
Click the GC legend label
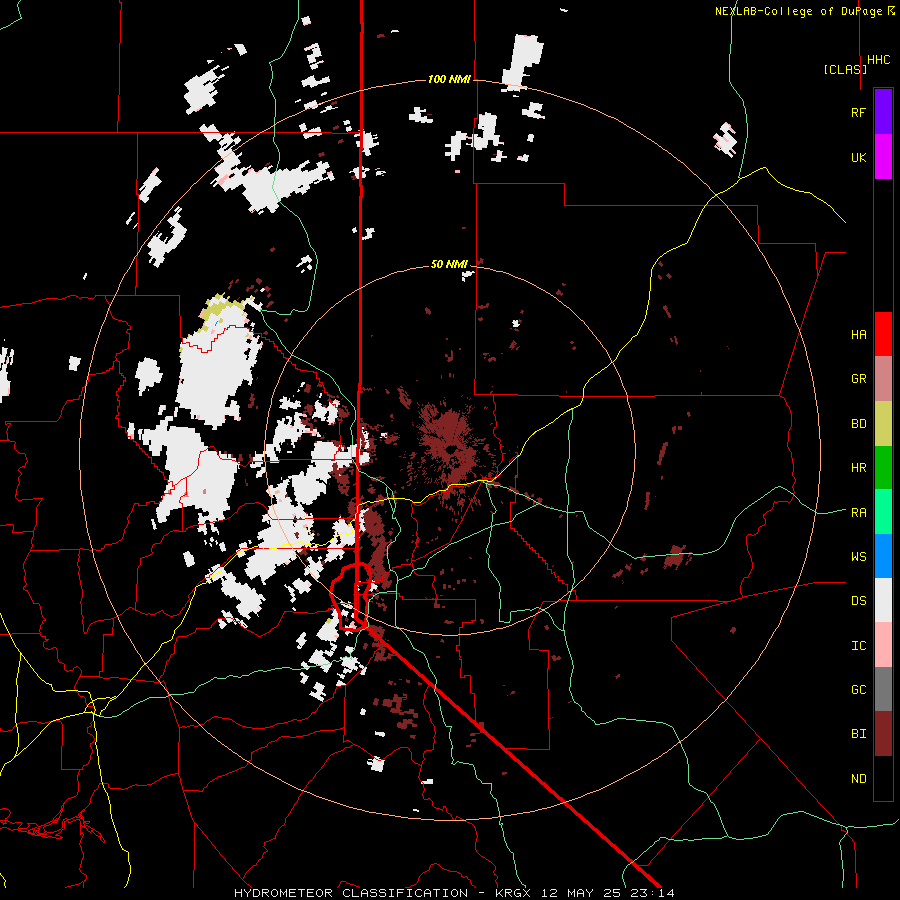pyautogui.click(x=858, y=689)
